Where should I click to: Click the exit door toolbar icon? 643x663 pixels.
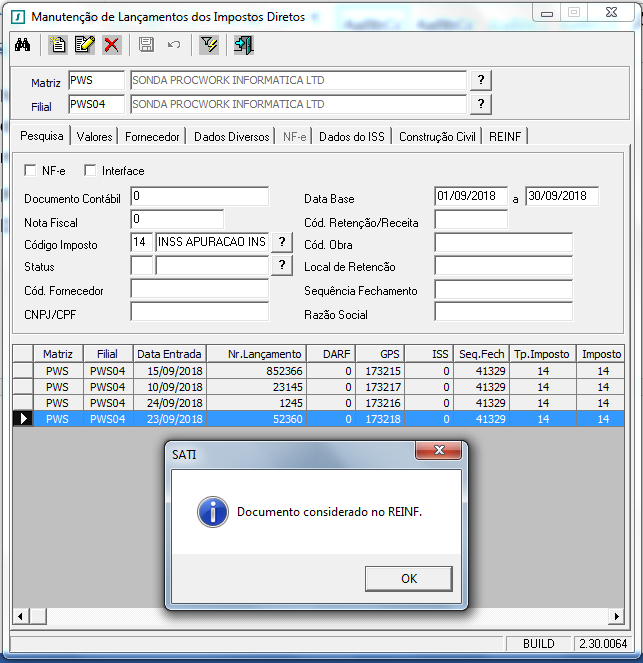(244, 45)
